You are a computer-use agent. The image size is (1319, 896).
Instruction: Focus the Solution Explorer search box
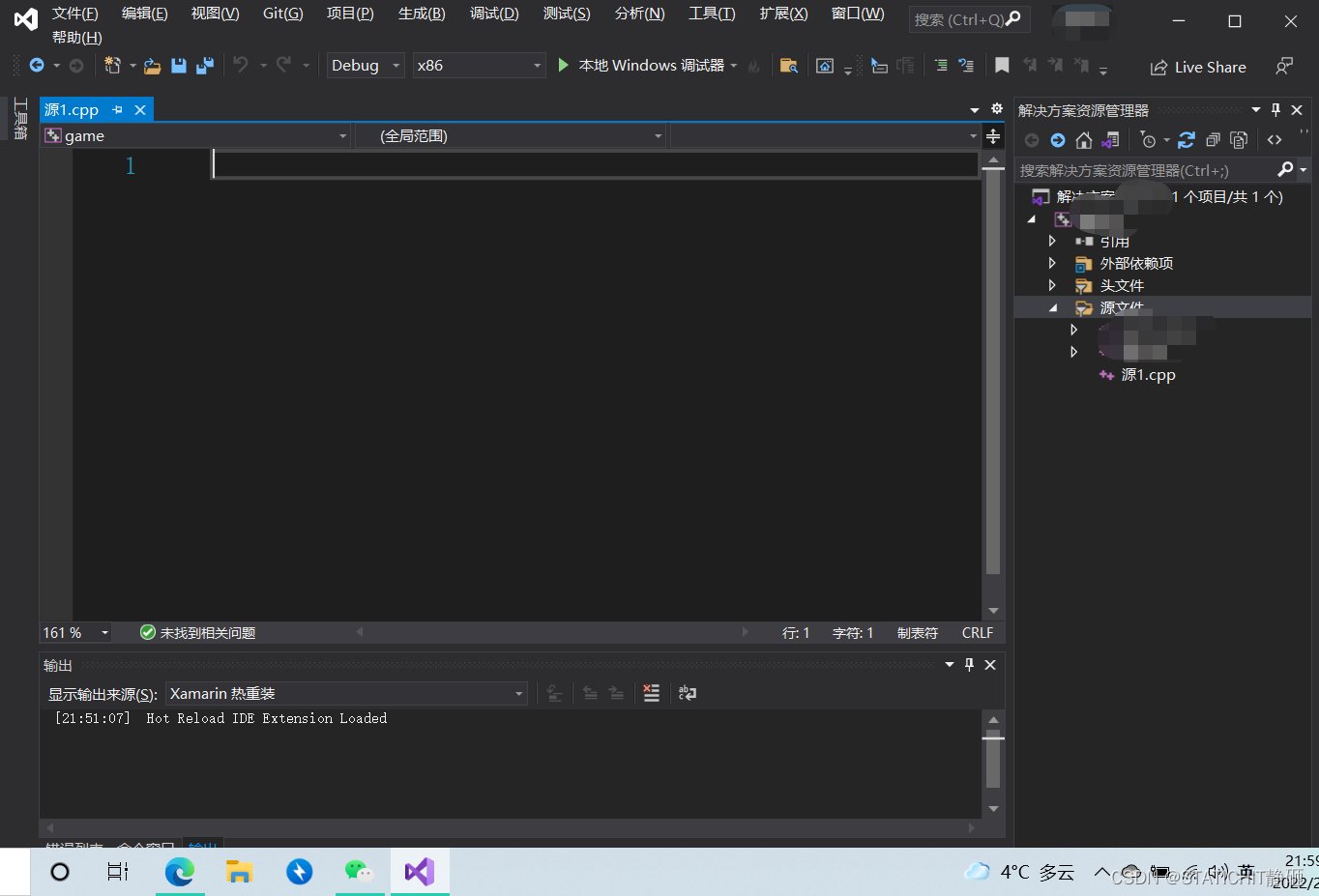(x=1146, y=170)
